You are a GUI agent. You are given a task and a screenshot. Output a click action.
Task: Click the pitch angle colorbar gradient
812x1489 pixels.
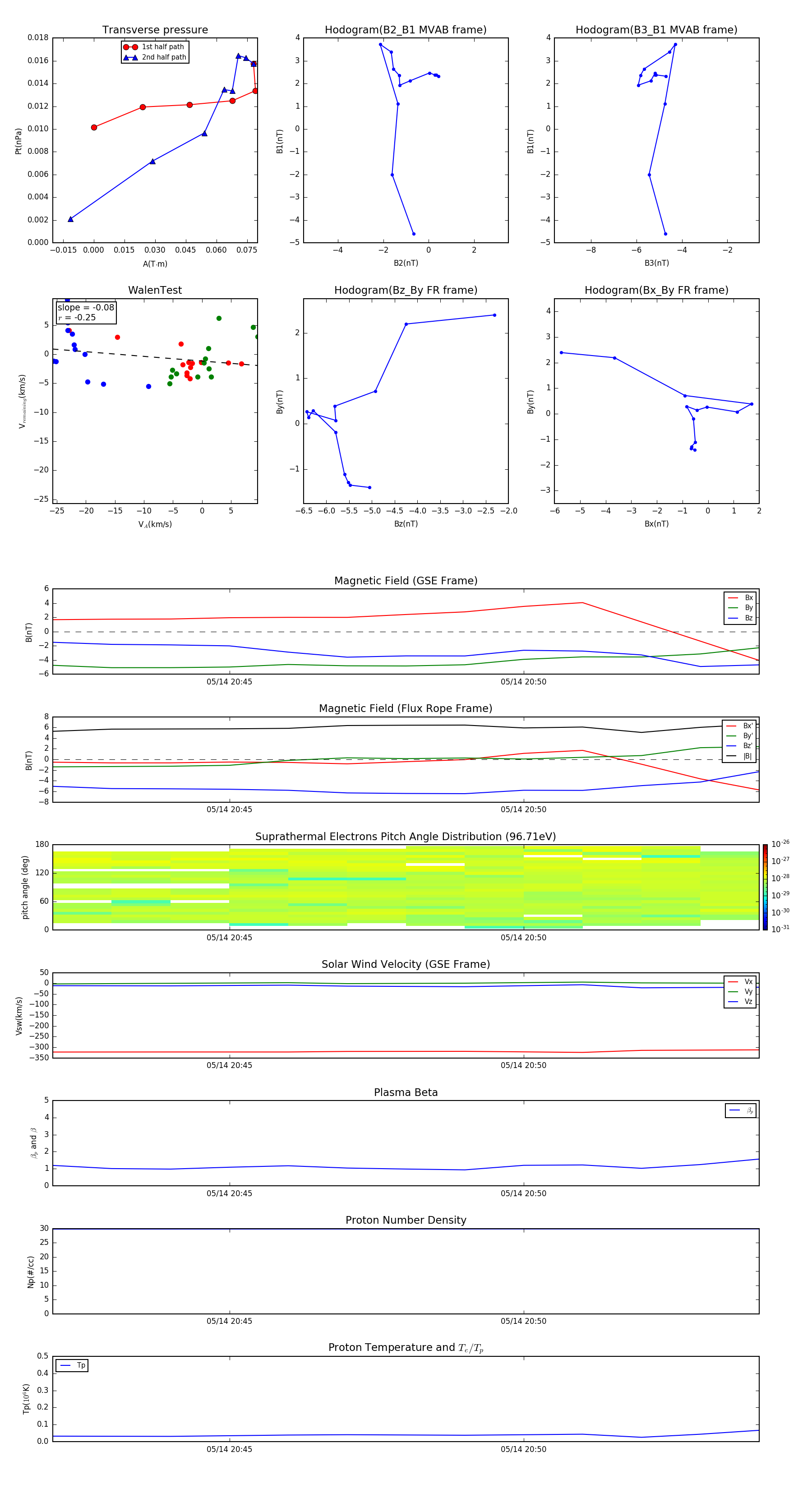765,887
